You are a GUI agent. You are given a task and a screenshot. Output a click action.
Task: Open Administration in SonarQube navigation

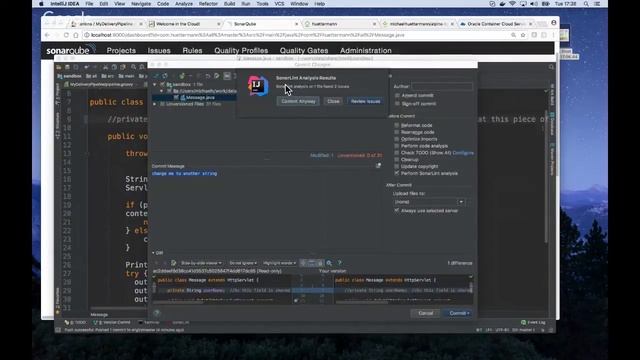tap(366, 51)
